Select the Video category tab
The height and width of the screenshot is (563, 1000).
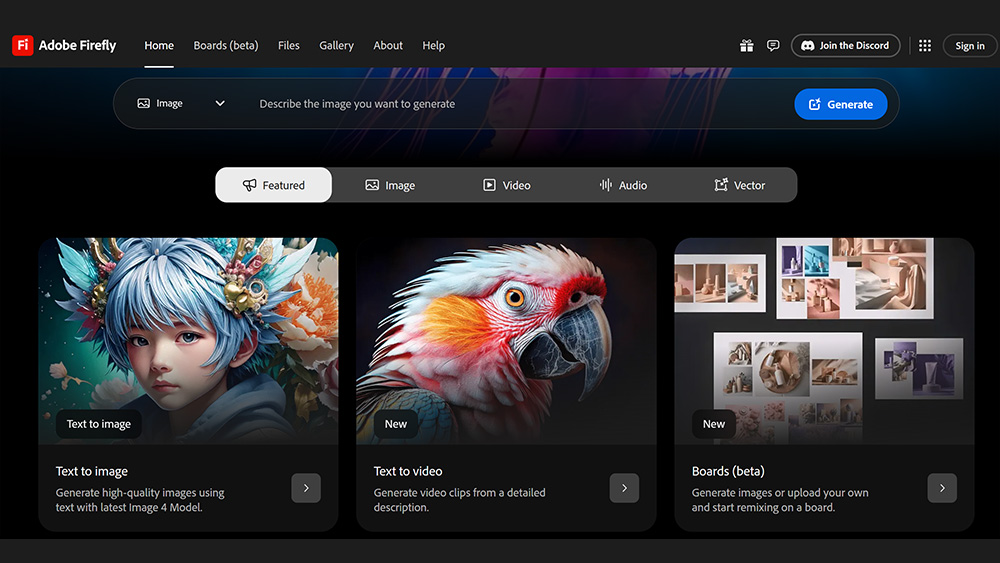(506, 185)
